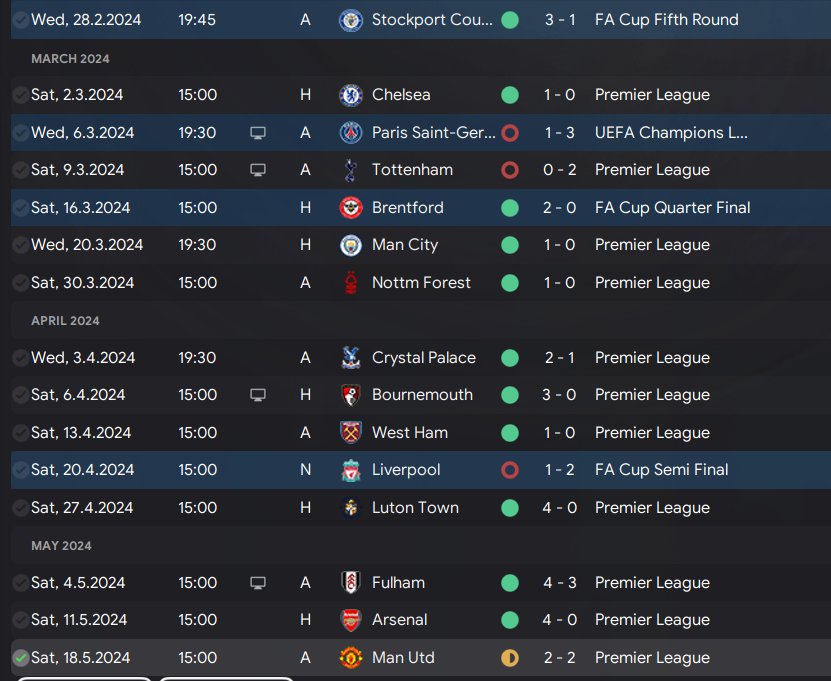Image resolution: width=831 pixels, height=681 pixels.
Task: Click the Arsenal club crest
Action: coord(351,620)
